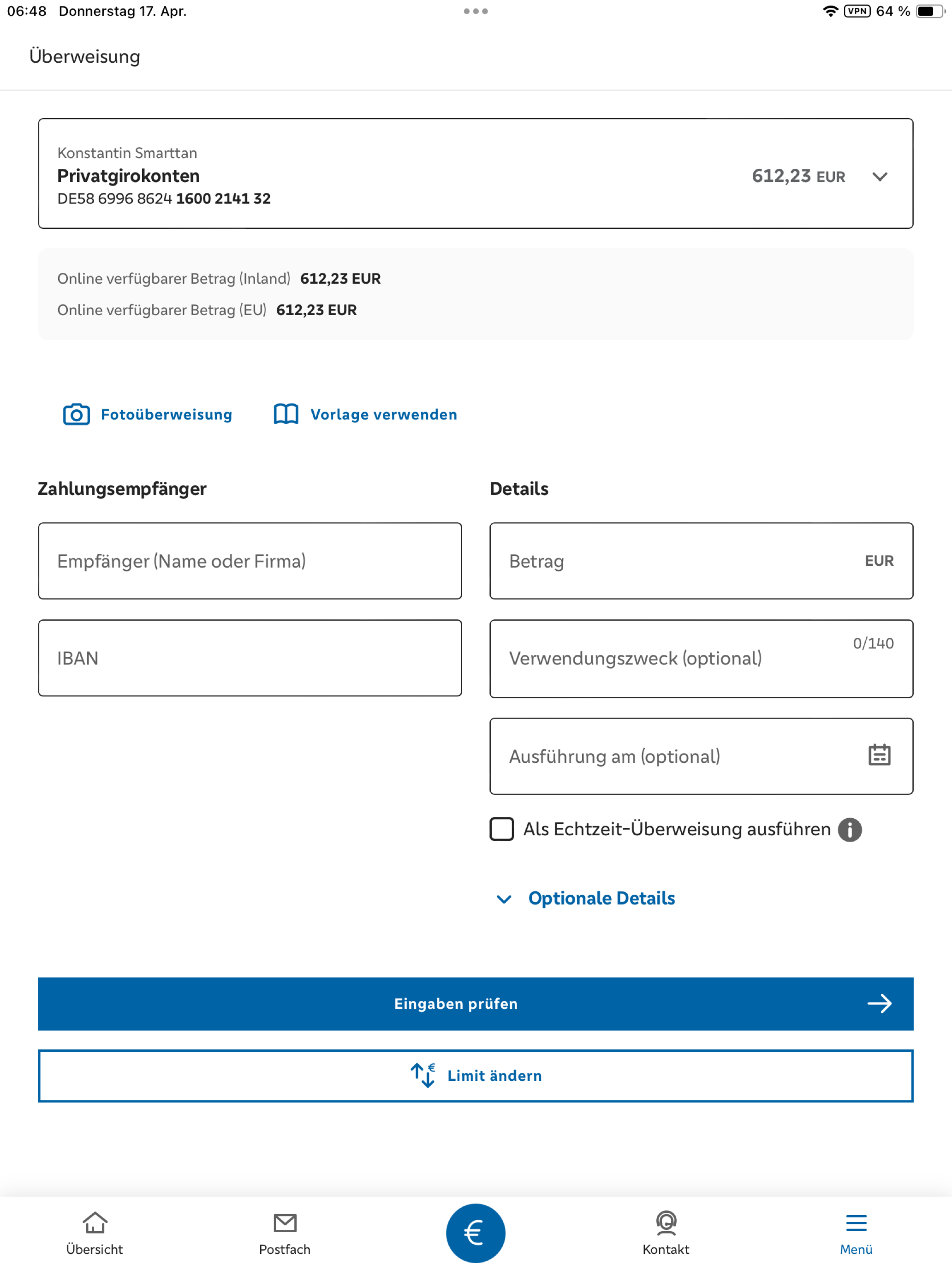Viewport: 952px width, 1270px height.
Task: Enable Als Echtzeit-Überweisung ausführen checkbox
Action: (x=501, y=829)
